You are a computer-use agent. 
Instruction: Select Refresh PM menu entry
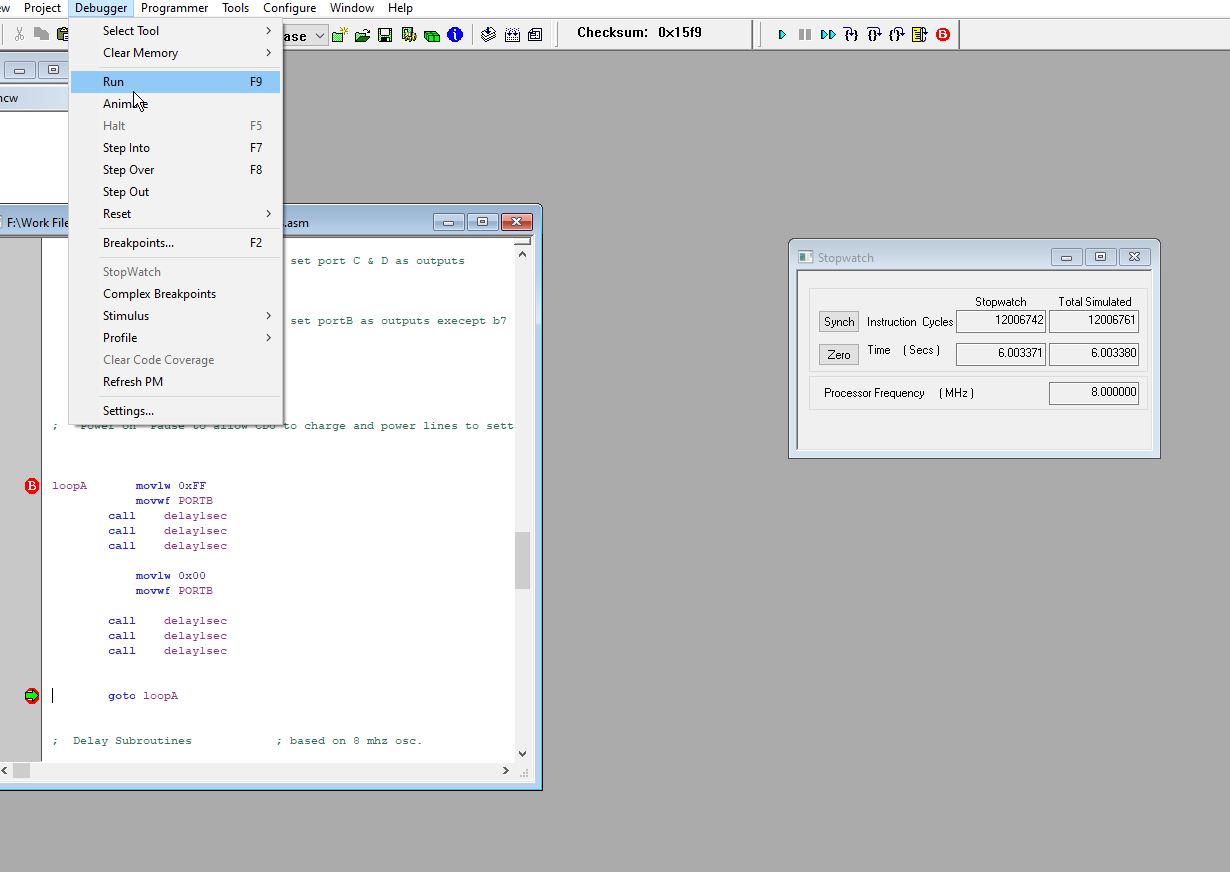[x=176, y=382]
